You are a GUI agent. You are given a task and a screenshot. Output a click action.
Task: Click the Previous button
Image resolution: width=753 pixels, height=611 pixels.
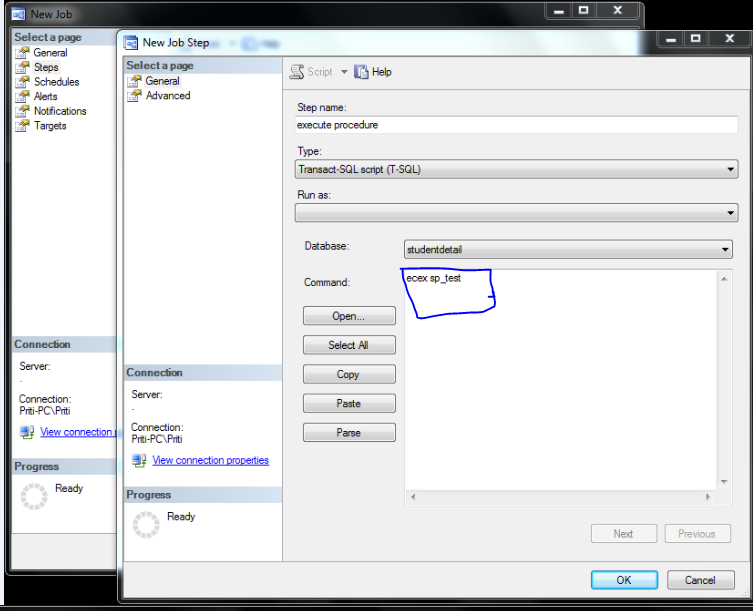[697, 534]
